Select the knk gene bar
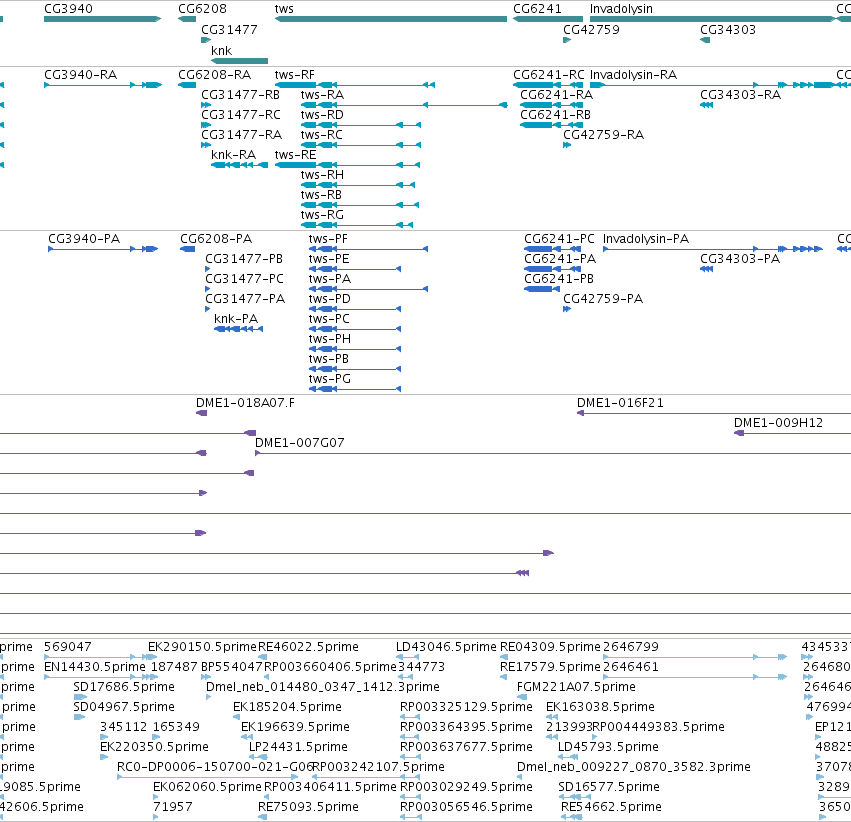Screen dimensions: 851x822 click(239, 61)
